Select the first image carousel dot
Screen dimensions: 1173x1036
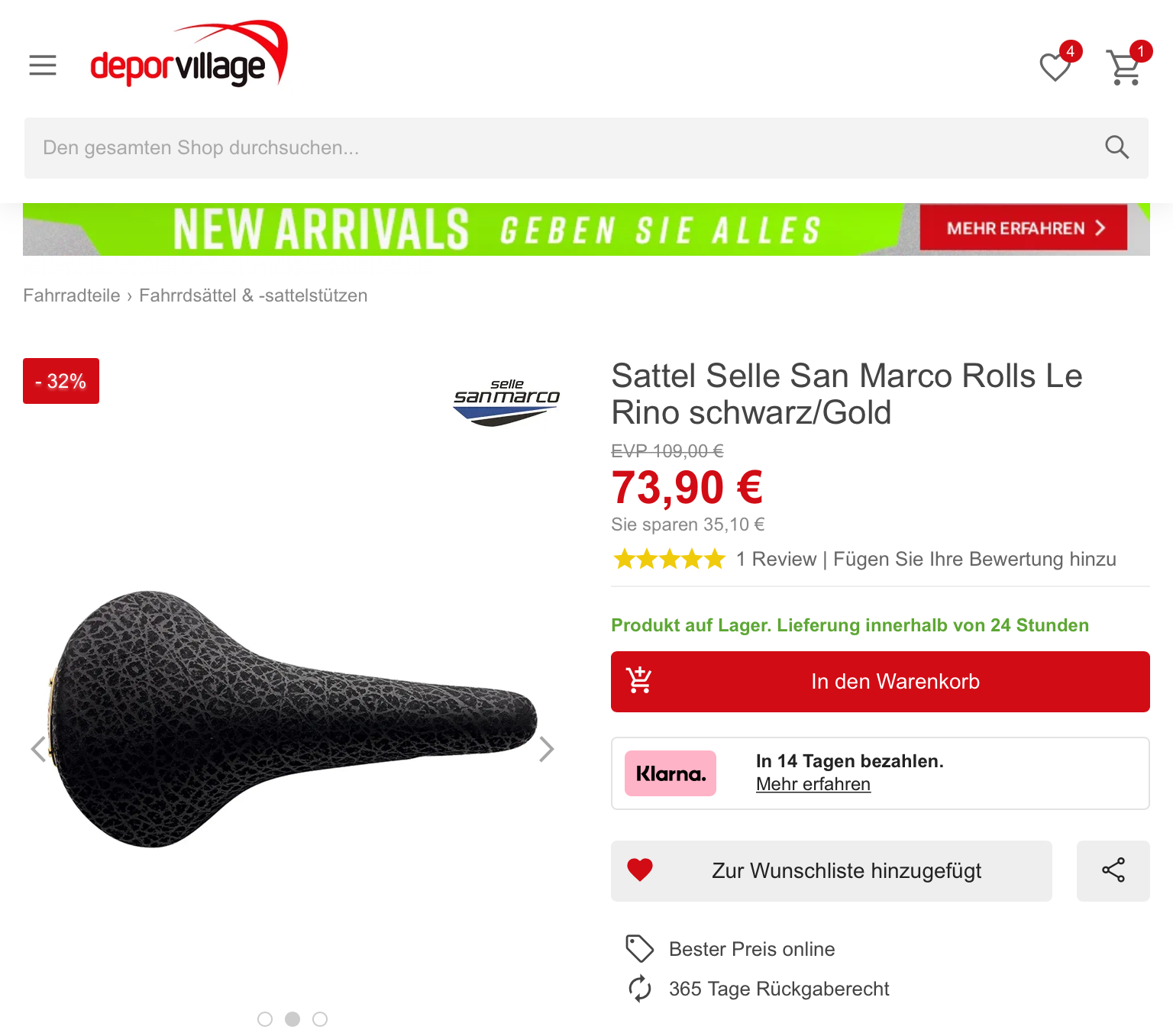[x=265, y=1019]
